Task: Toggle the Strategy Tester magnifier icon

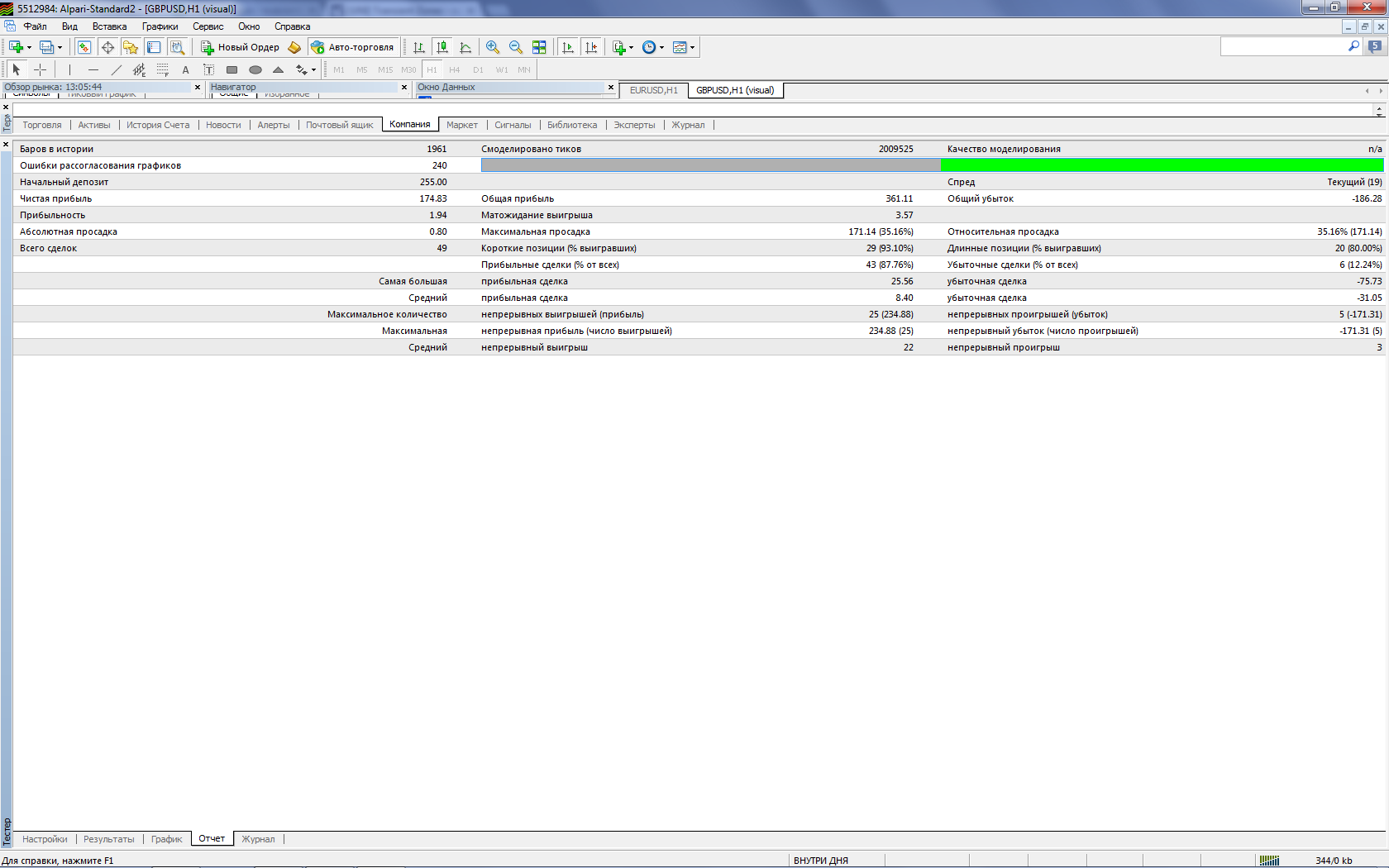Action: (x=177, y=47)
